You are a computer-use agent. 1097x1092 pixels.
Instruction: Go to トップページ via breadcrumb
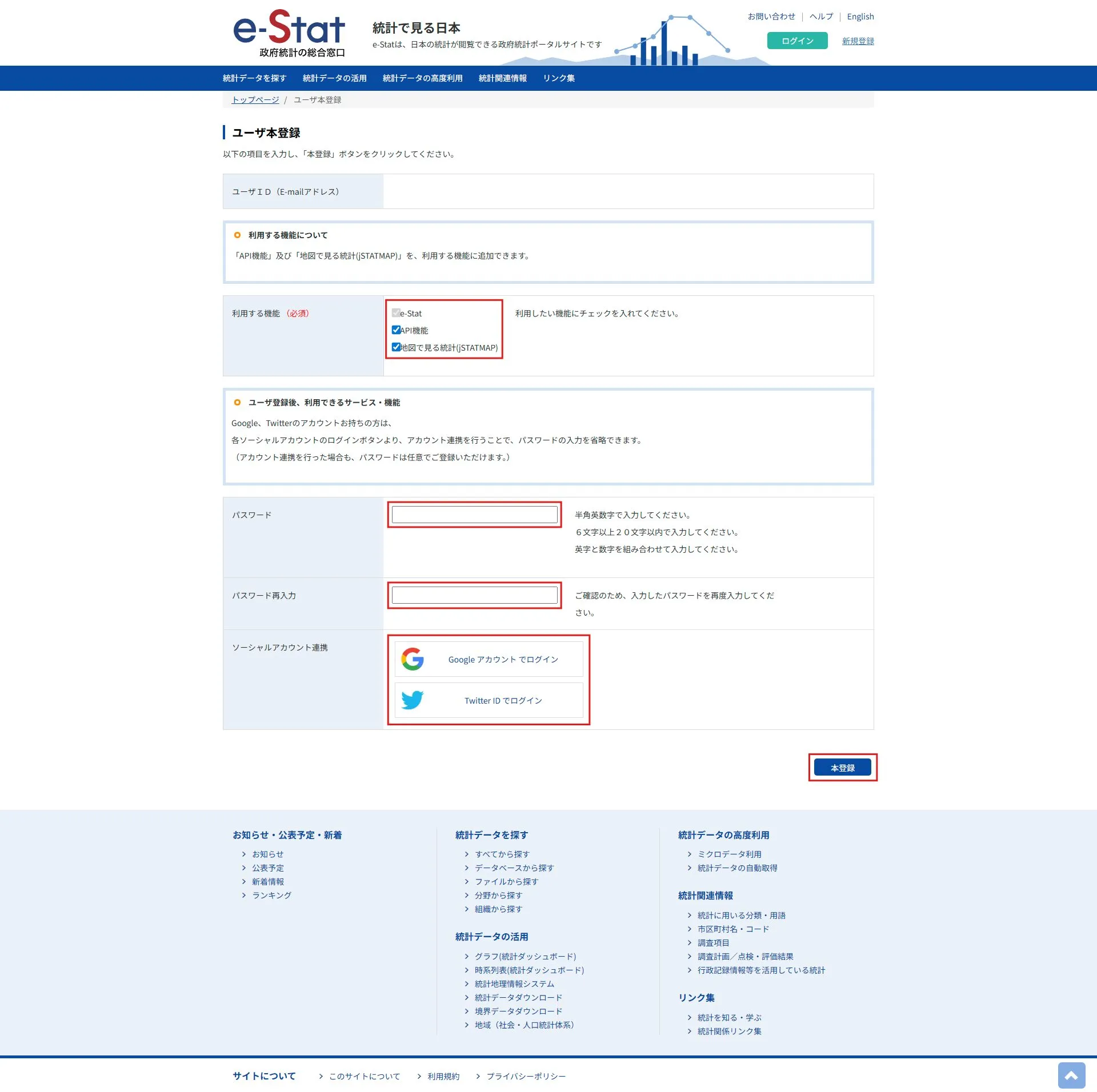(x=255, y=100)
